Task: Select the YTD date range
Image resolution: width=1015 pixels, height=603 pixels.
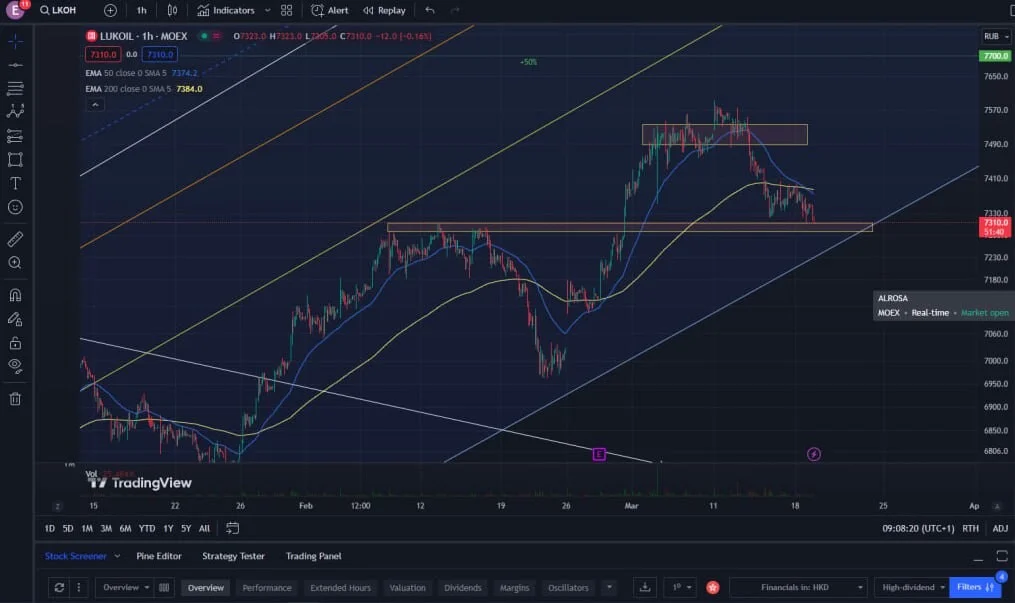Action: pos(147,529)
